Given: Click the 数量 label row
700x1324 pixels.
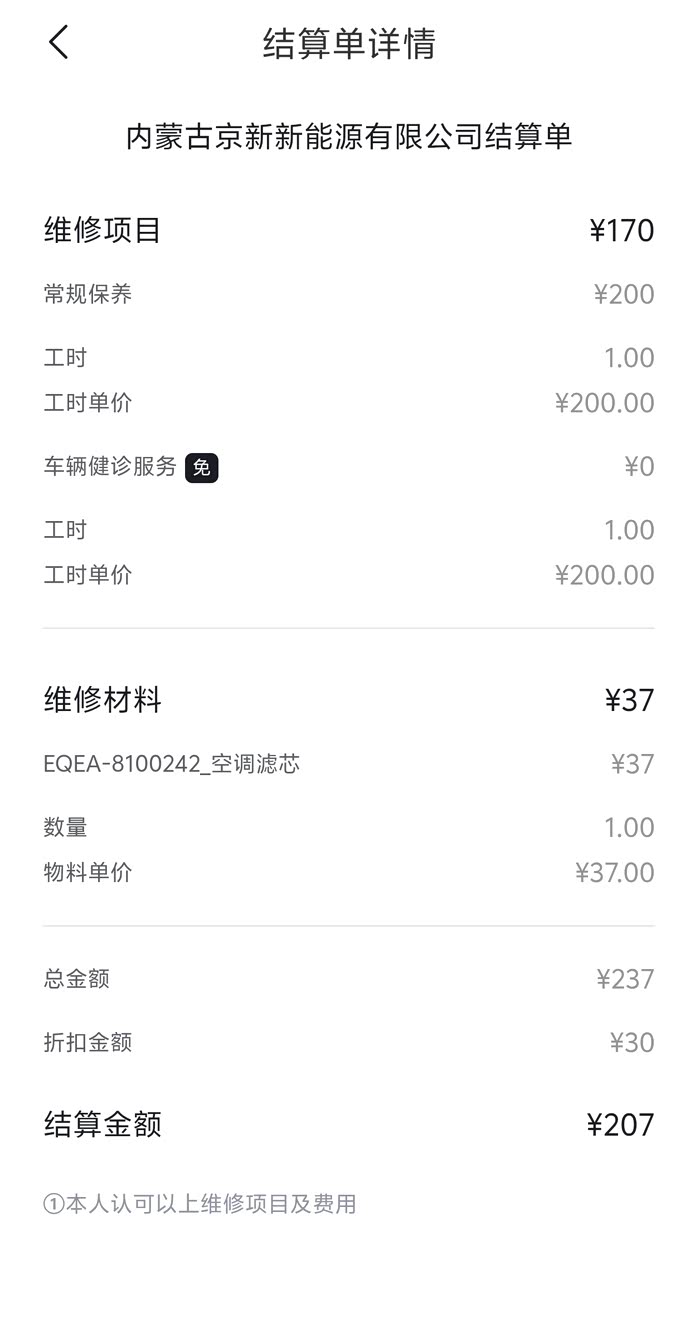Looking at the screenshot, I should click(66, 827).
